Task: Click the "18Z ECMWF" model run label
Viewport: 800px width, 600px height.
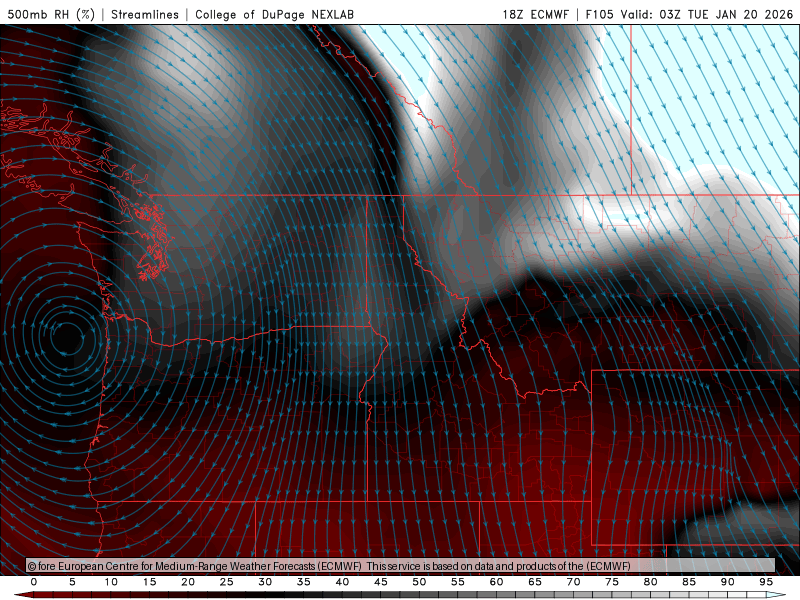Action: point(535,14)
